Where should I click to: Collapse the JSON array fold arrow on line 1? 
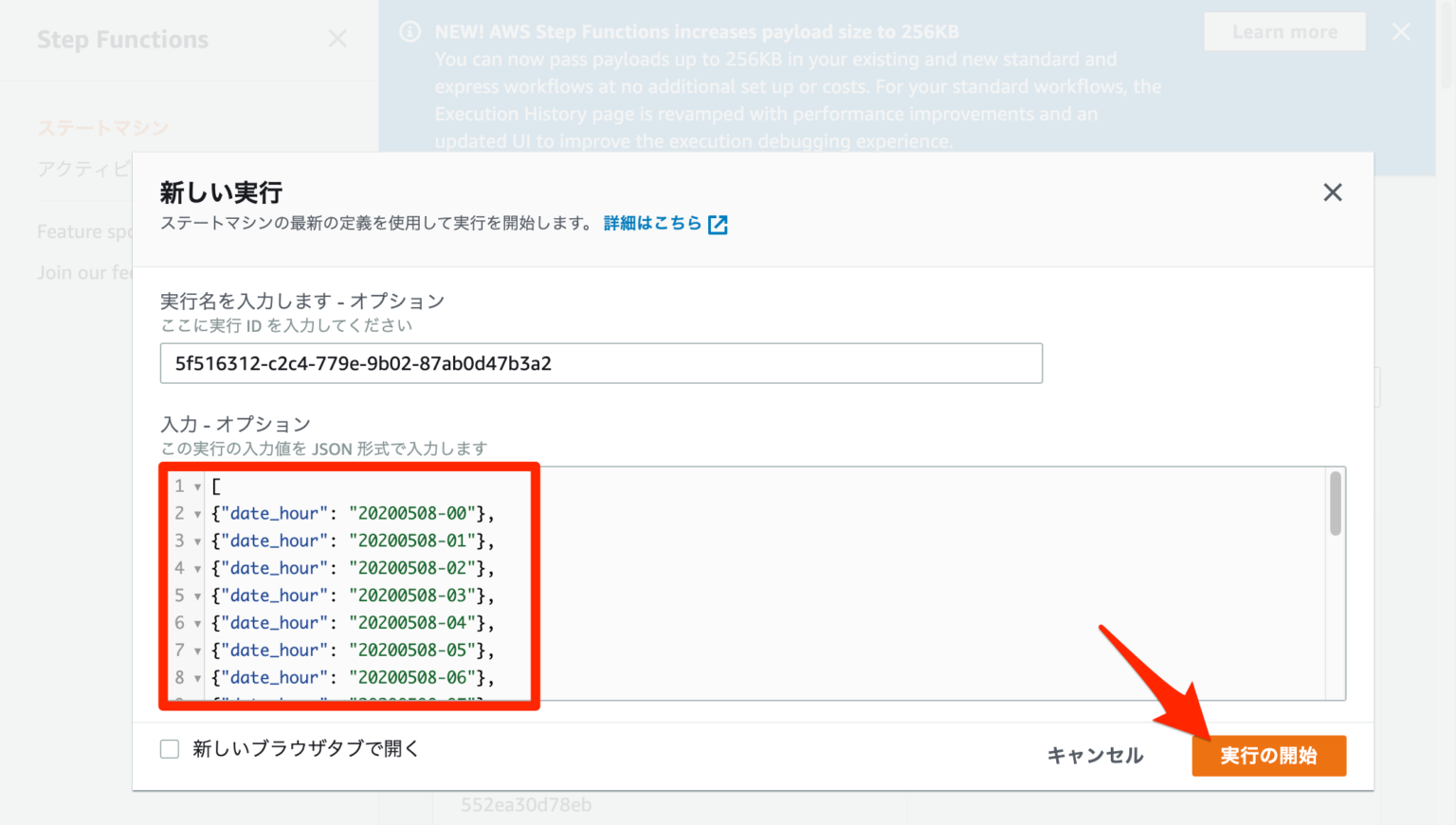coord(197,487)
